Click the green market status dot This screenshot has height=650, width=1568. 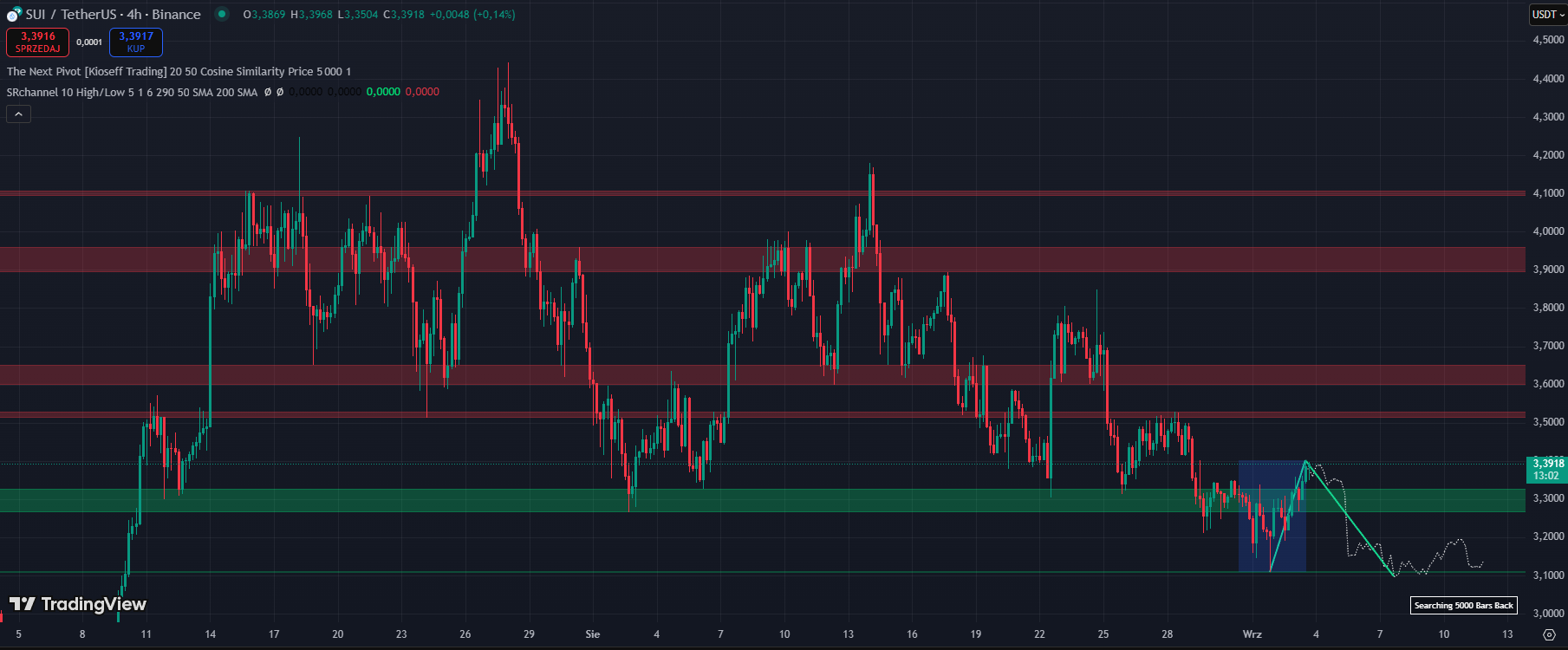pyautogui.click(x=222, y=14)
